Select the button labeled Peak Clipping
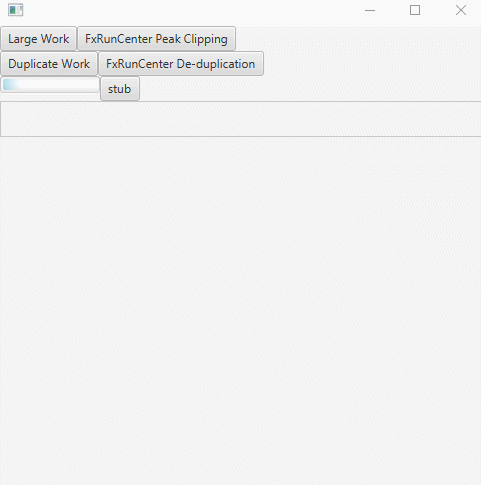481x485 pixels. tap(156, 39)
